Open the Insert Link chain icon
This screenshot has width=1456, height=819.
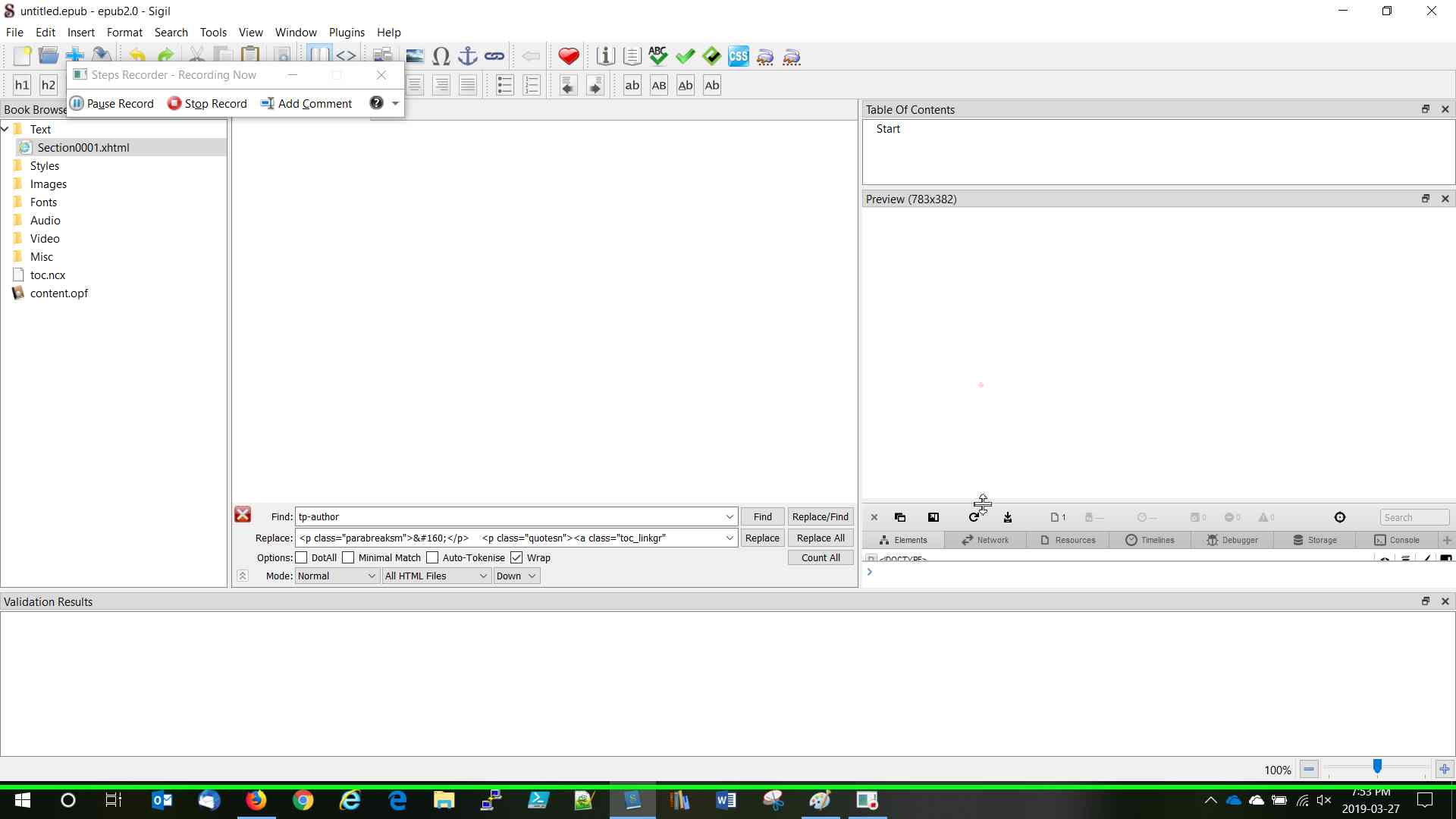[494, 56]
